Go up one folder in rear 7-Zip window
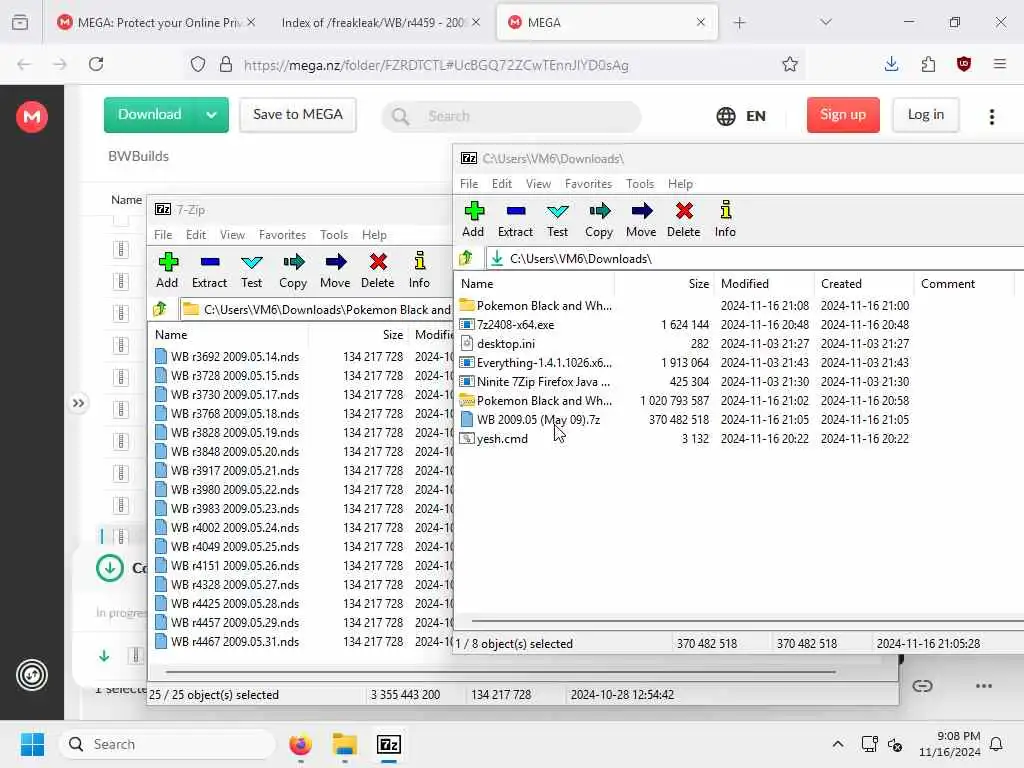The width and height of the screenshot is (1024, 768). click(160, 310)
